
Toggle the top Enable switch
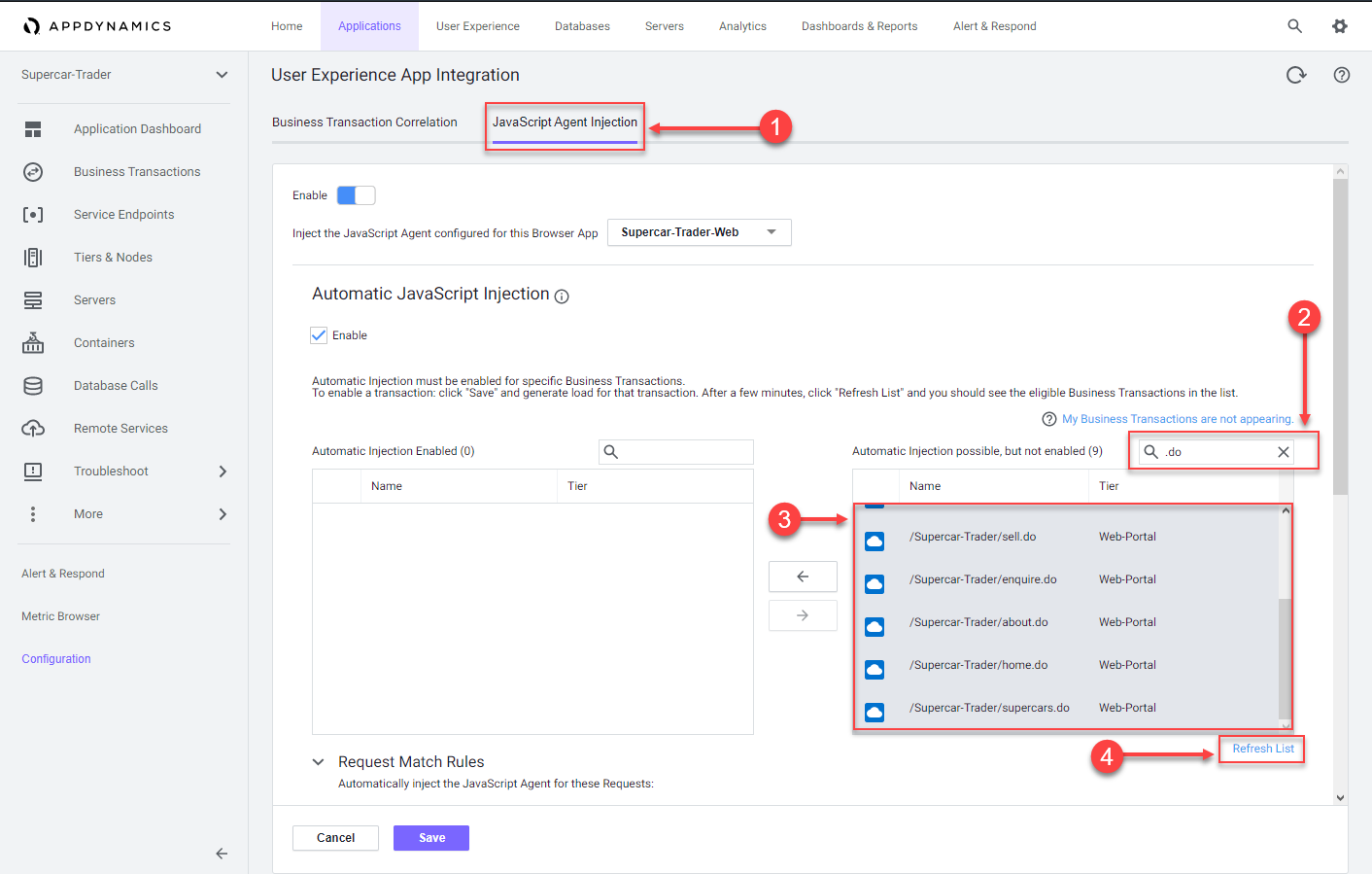[x=356, y=195]
